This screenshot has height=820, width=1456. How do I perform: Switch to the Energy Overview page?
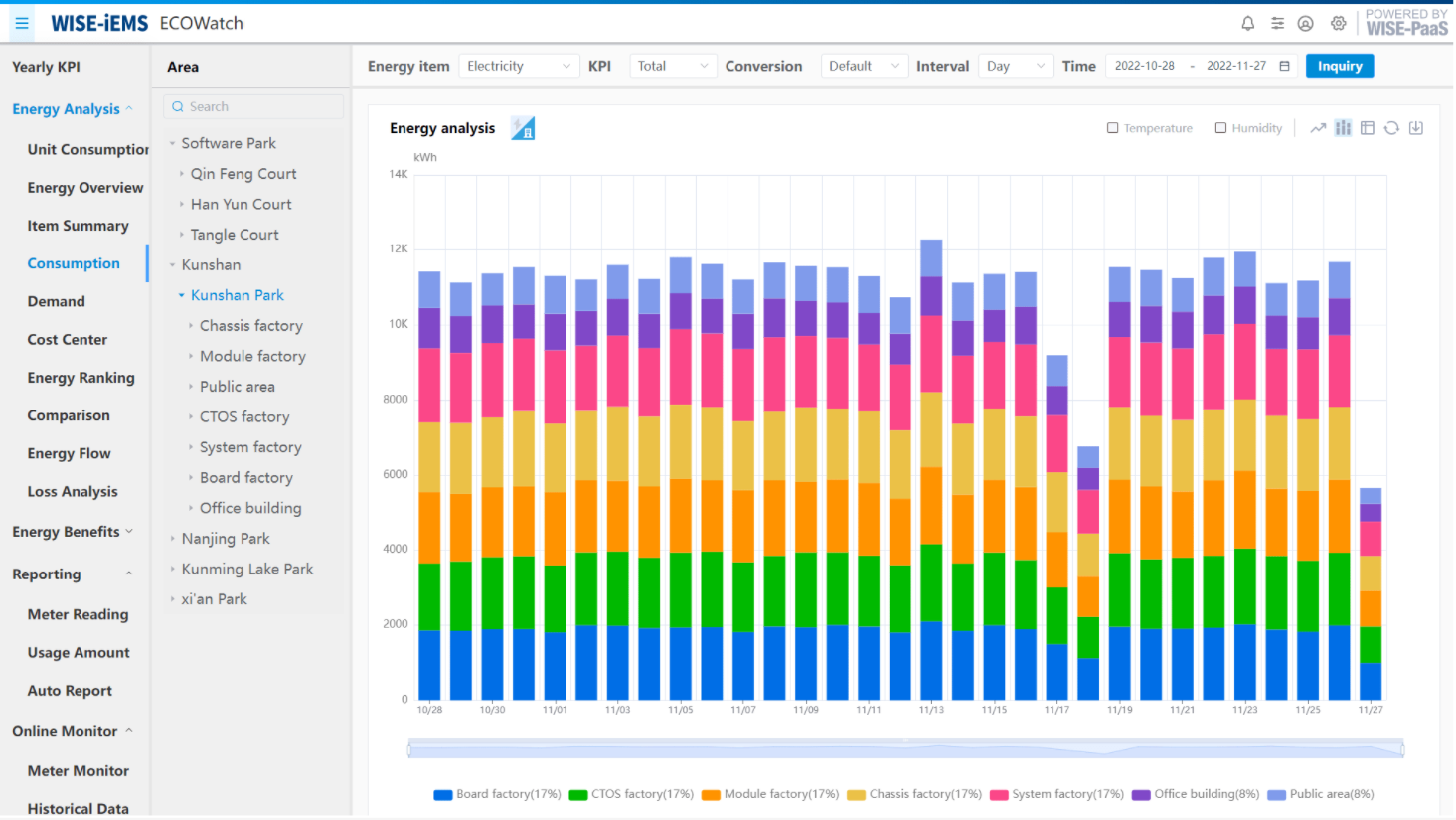pos(86,187)
